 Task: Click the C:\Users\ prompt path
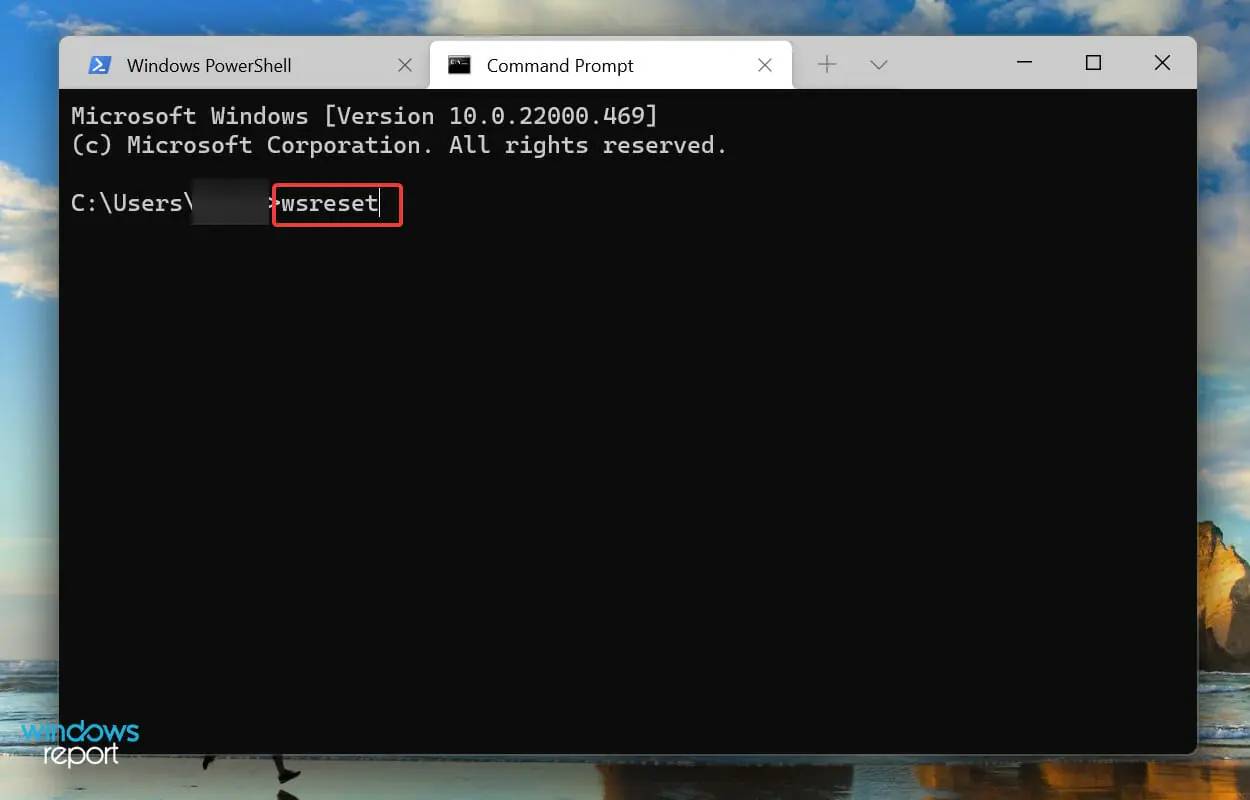coord(131,204)
